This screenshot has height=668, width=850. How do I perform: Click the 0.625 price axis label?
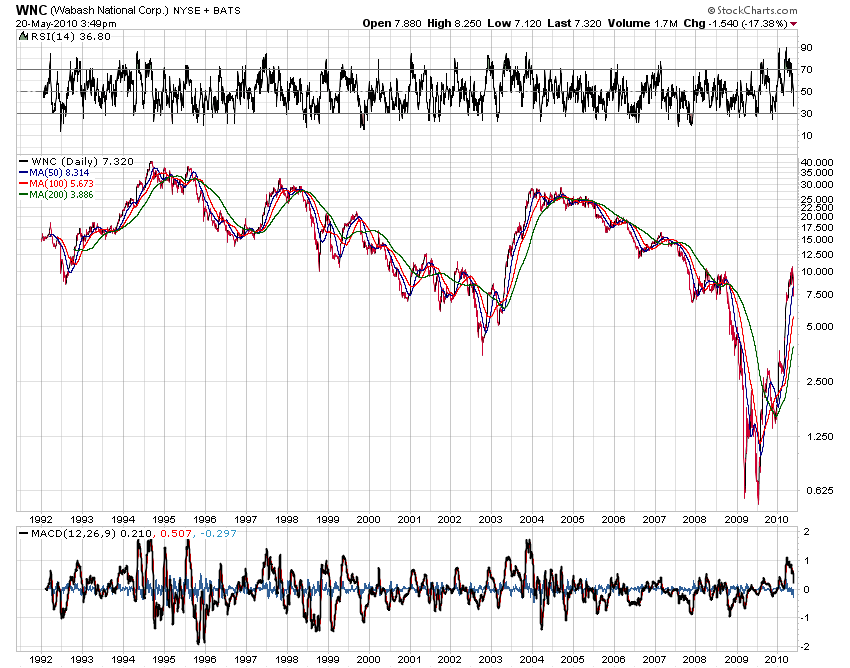coord(820,490)
